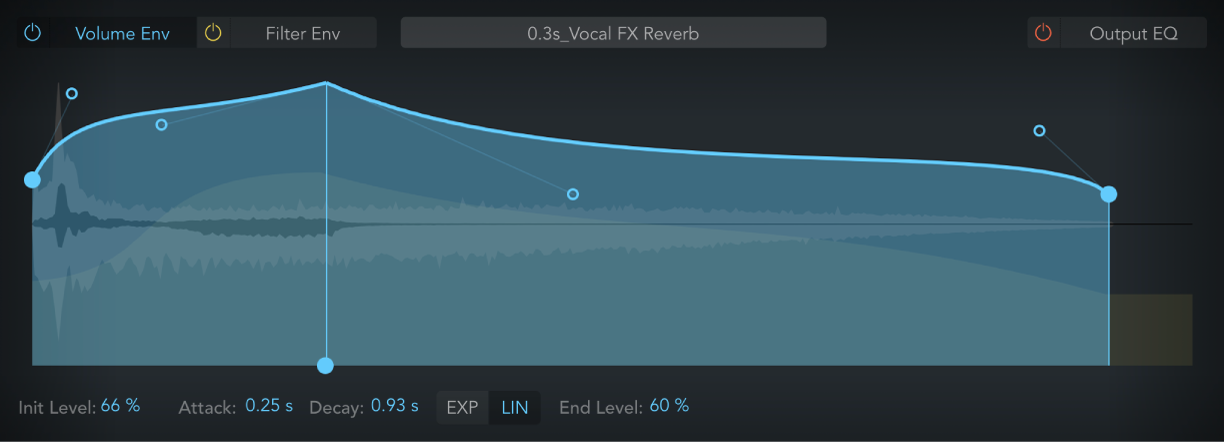Select LIN decay curve mode

515,407
